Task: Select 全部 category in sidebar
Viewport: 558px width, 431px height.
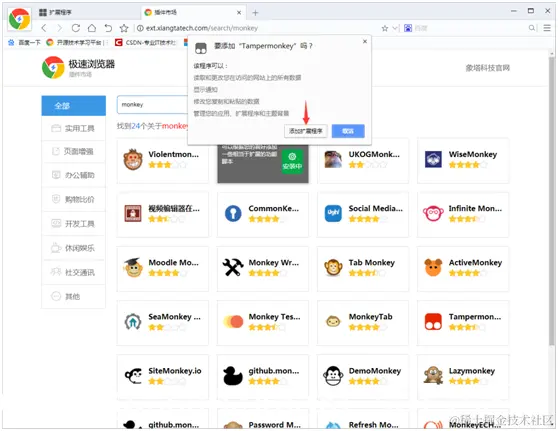Action: (x=74, y=106)
